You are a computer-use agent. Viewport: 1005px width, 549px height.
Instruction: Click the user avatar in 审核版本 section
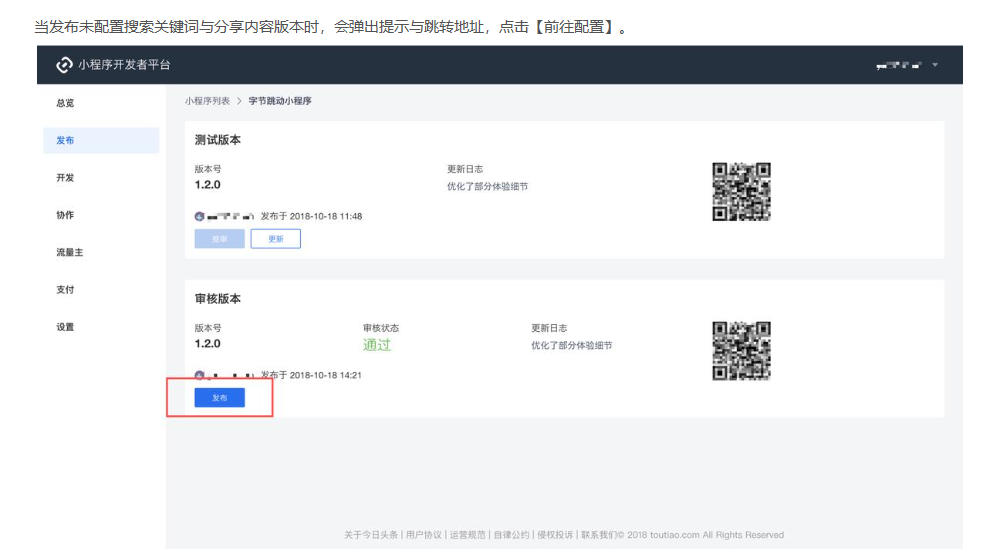click(199, 375)
